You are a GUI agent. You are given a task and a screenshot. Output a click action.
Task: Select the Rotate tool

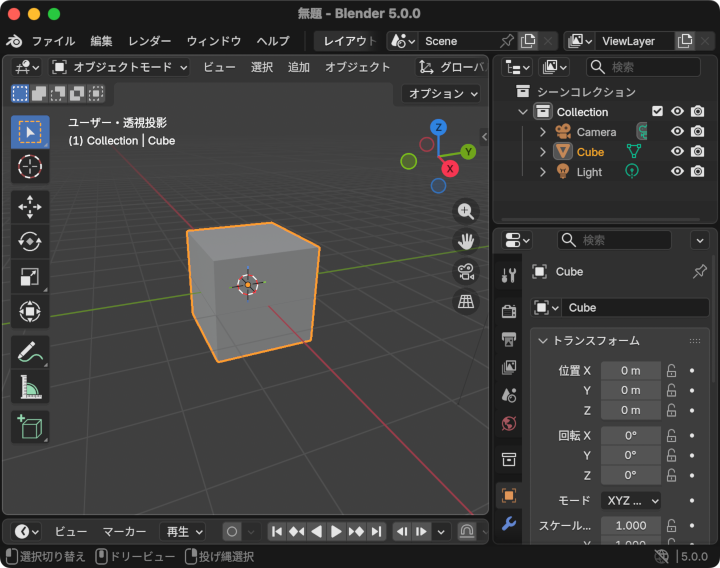click(x=30, y=242)
